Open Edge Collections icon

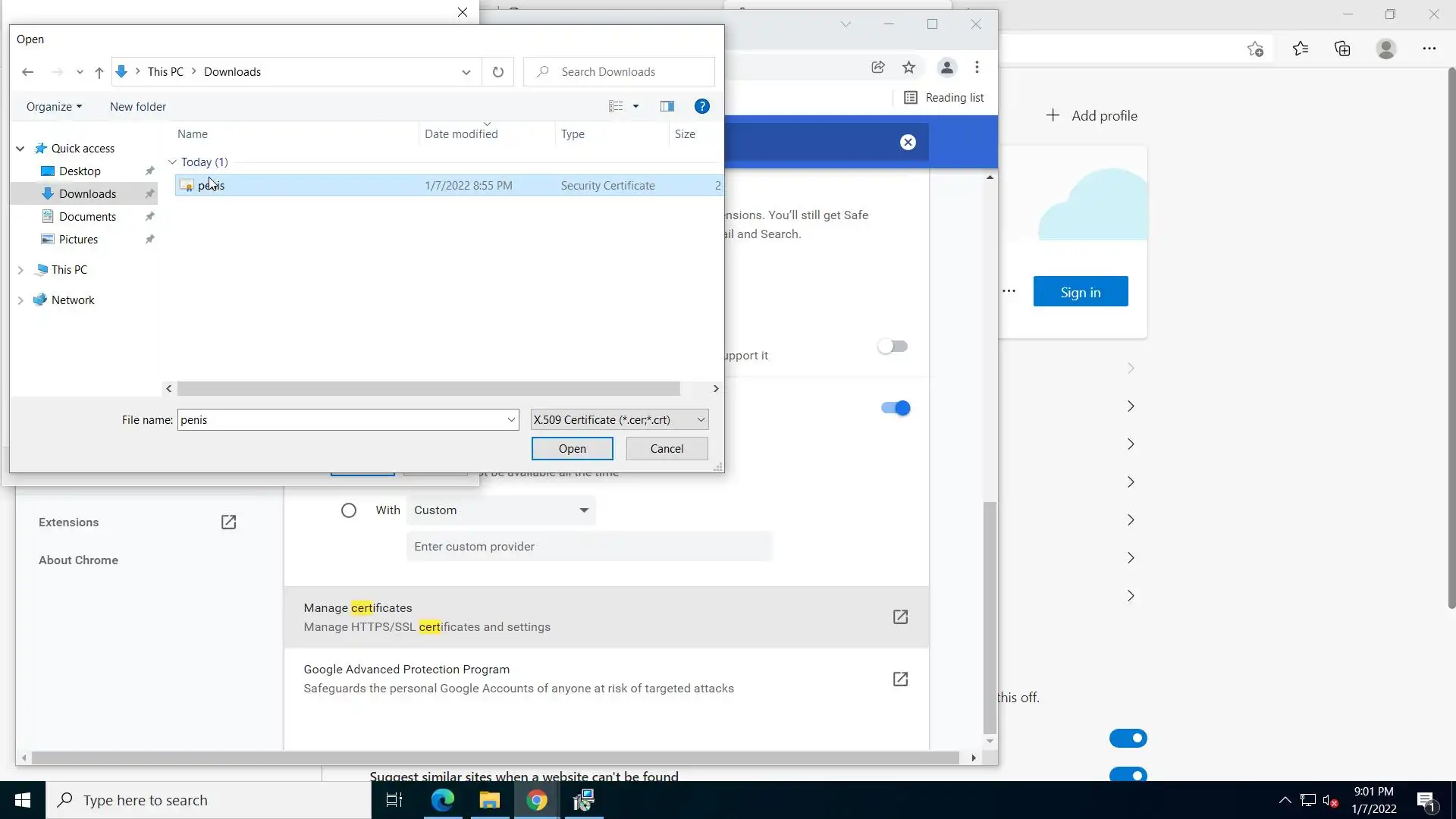point(1342,49)
